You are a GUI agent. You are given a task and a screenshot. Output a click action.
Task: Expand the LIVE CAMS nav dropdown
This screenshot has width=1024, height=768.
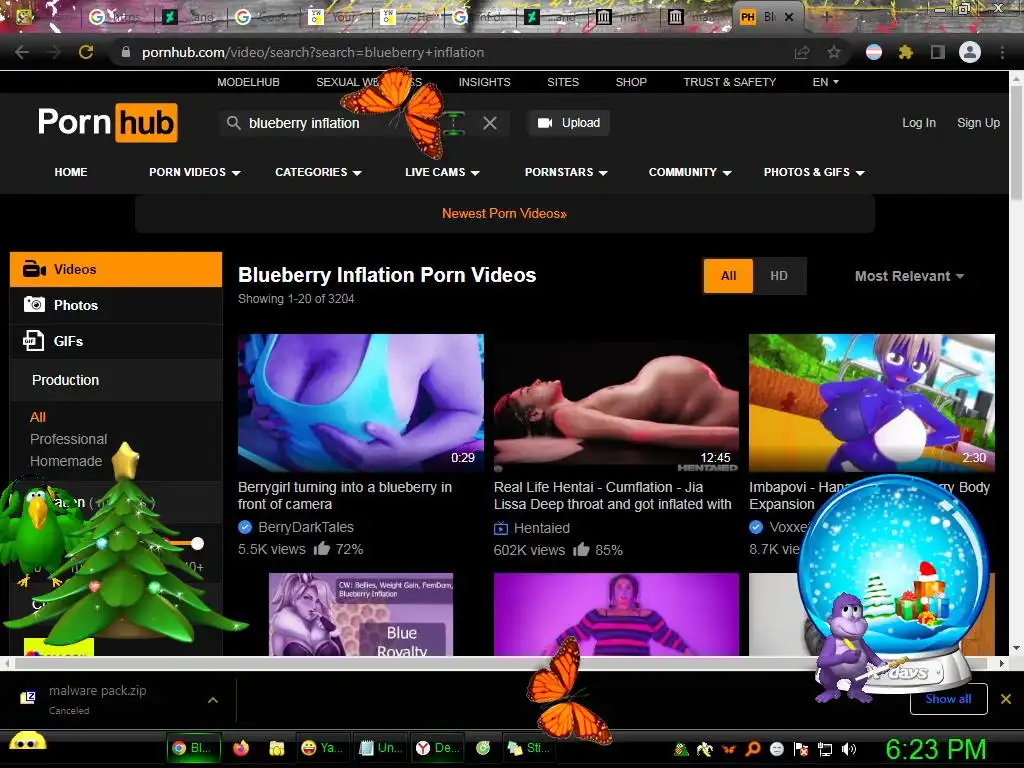pyautogui.click(x=442, y=172)
